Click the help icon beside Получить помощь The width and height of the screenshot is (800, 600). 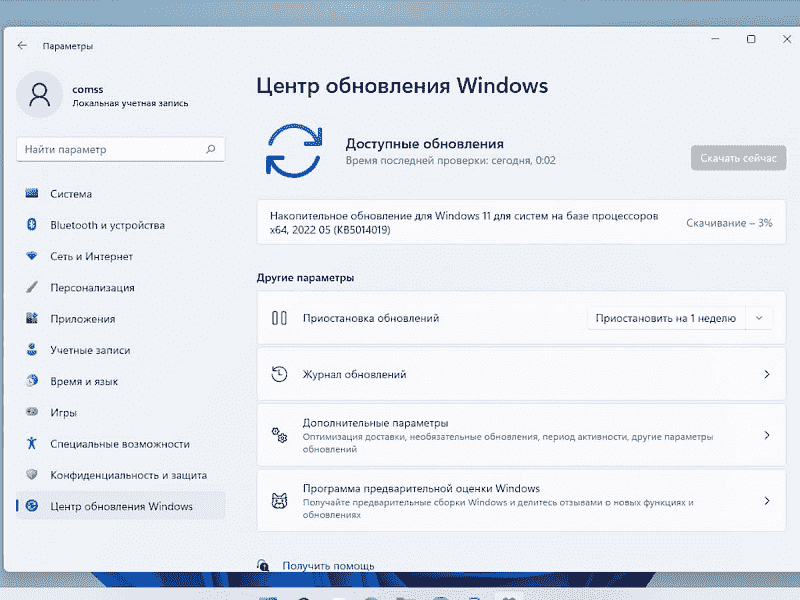[x=263, y=565]
